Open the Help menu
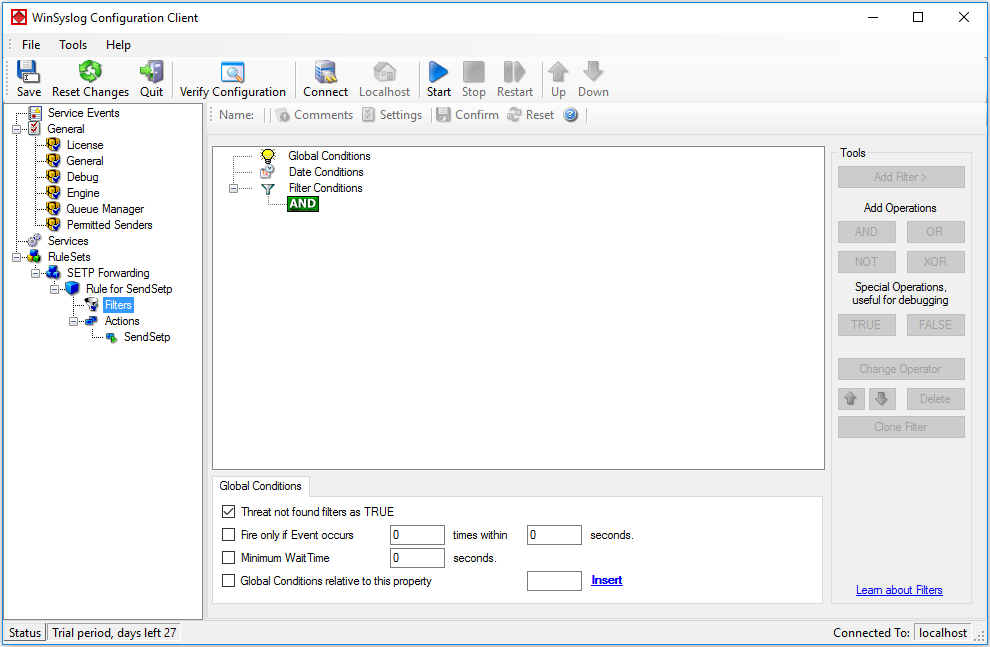Image resolution: width=990 pixels, height=647 pixels. coord(118,45)
